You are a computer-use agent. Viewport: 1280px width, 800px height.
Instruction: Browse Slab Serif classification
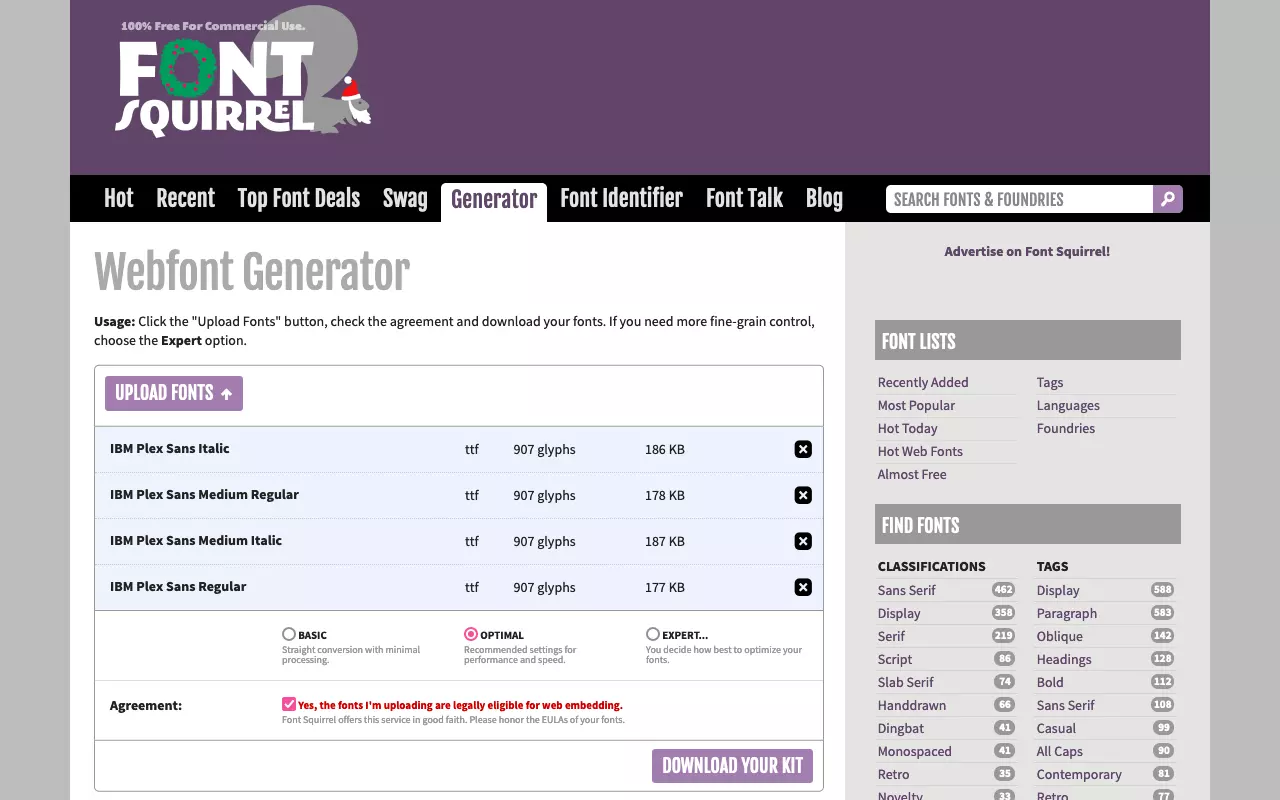[906, 682]
